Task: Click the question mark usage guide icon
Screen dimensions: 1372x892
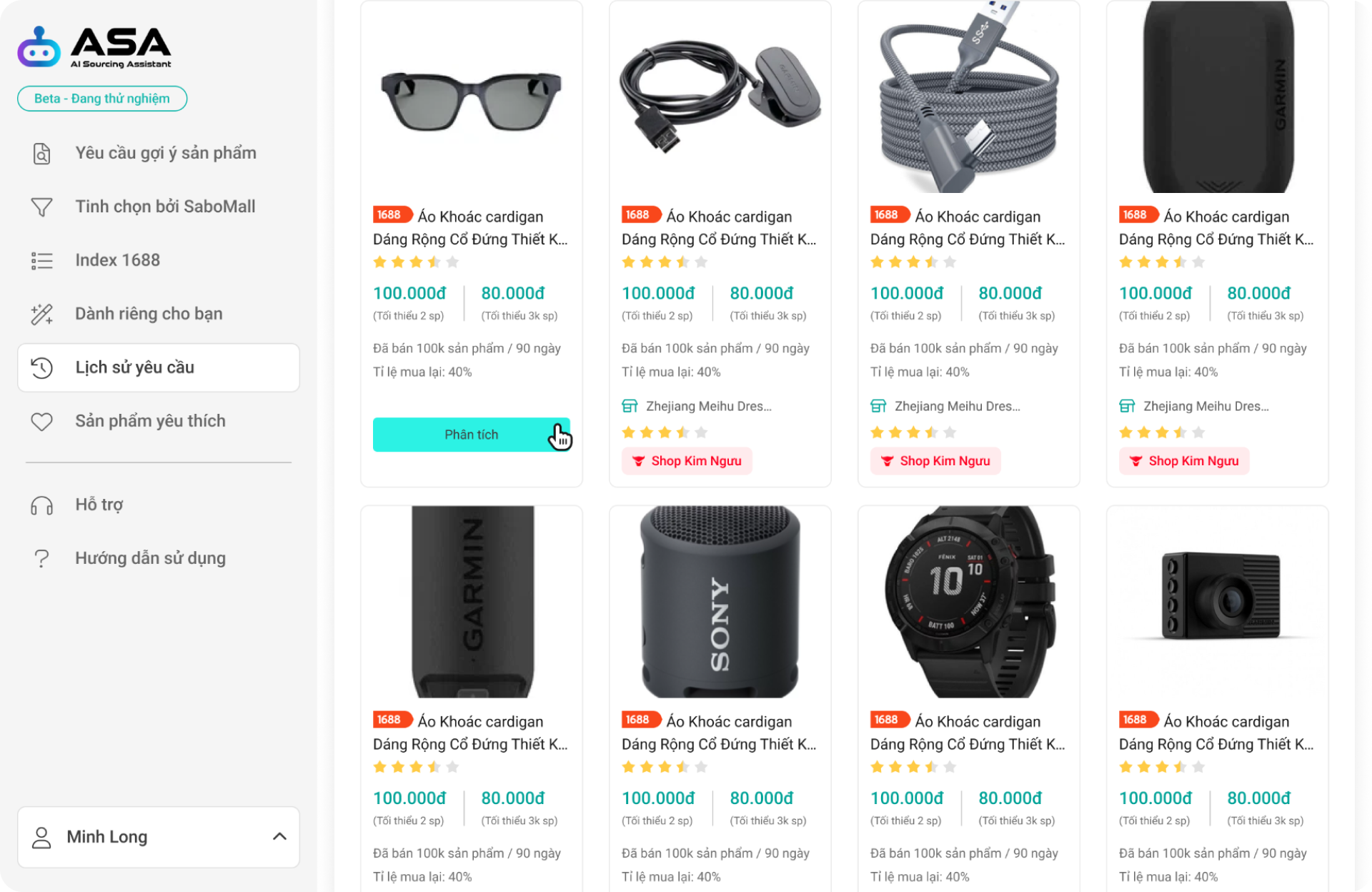Action: click(x=41, y=559)
